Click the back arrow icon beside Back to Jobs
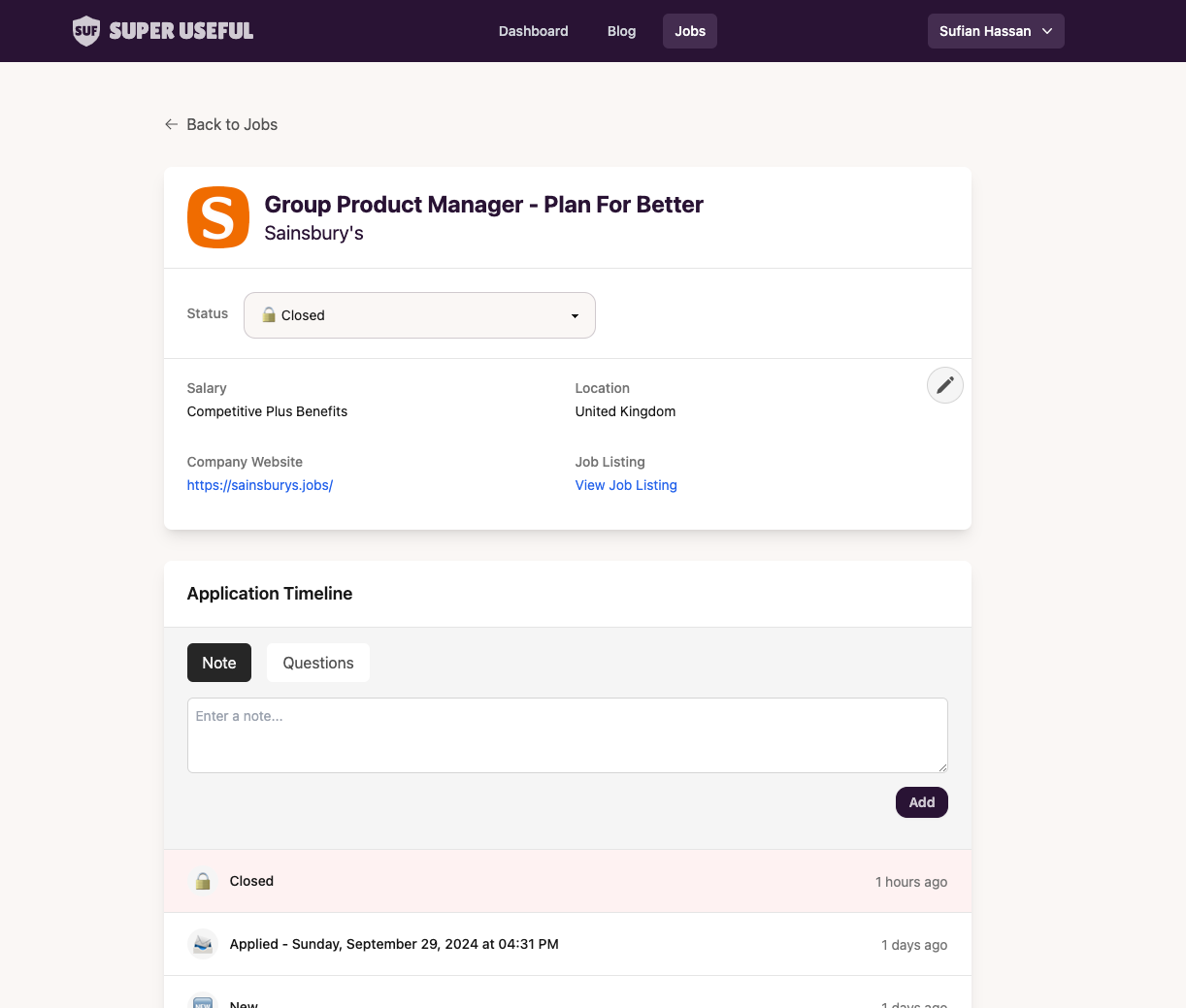Viewport: 1186px width, 1008px height. click(171, 124)
